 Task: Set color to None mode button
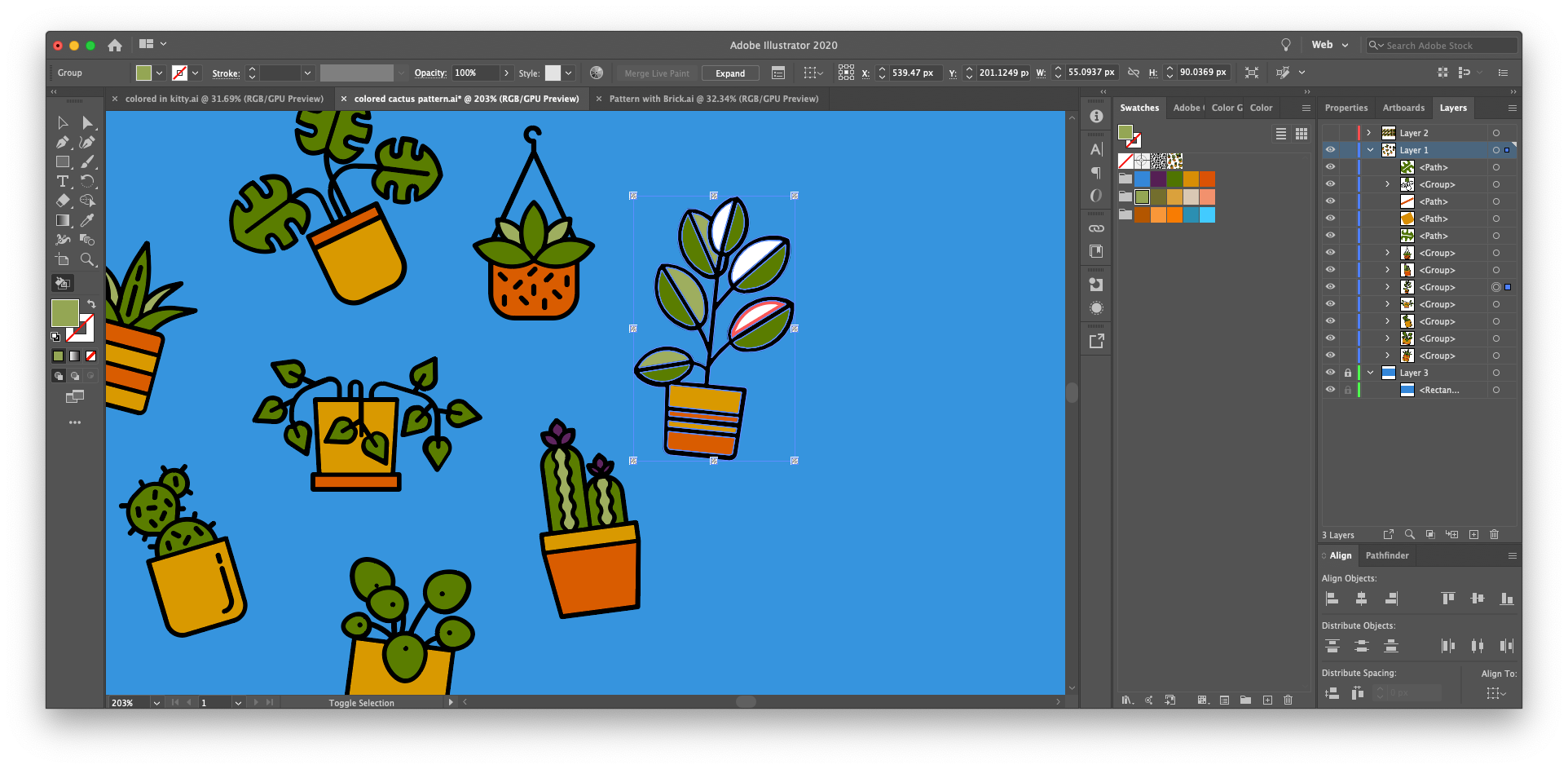[x=90, y=356]
